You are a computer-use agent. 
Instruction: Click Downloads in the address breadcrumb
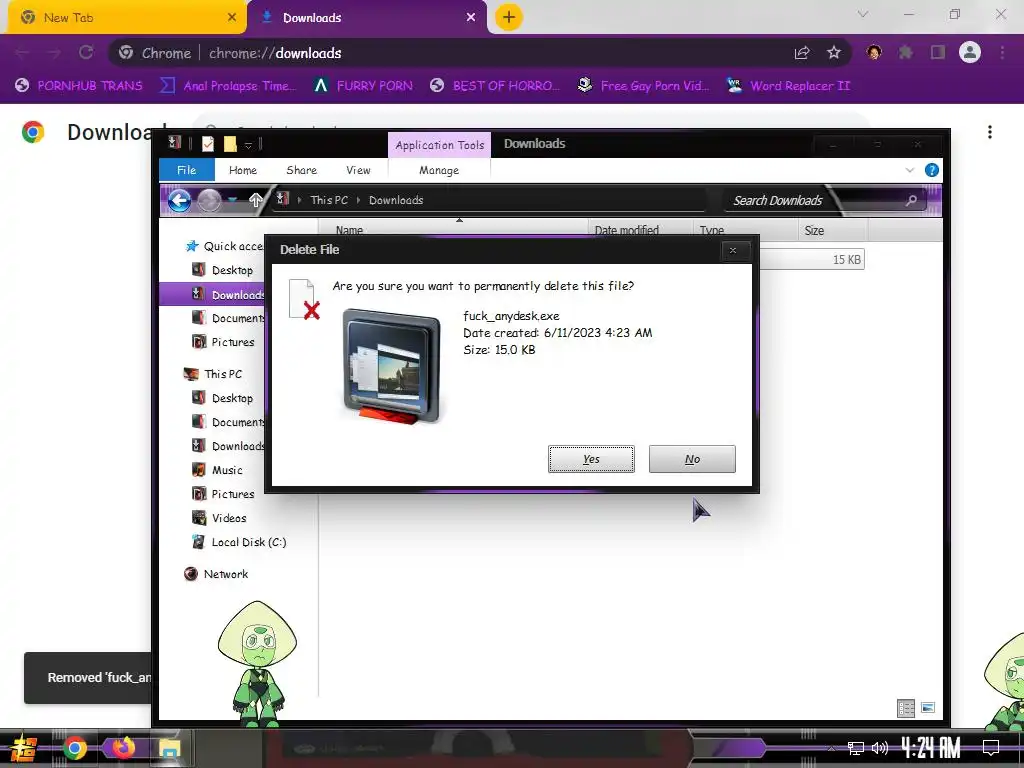pos(396,200)
